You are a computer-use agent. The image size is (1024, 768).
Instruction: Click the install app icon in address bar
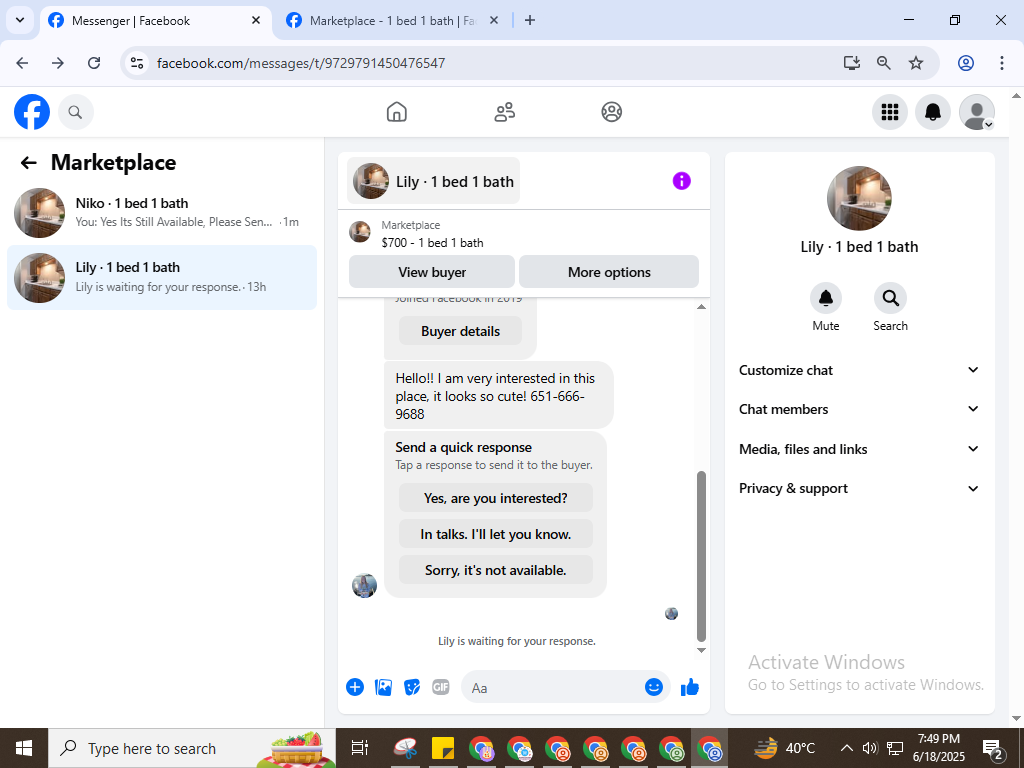click(x=852, y=63)
